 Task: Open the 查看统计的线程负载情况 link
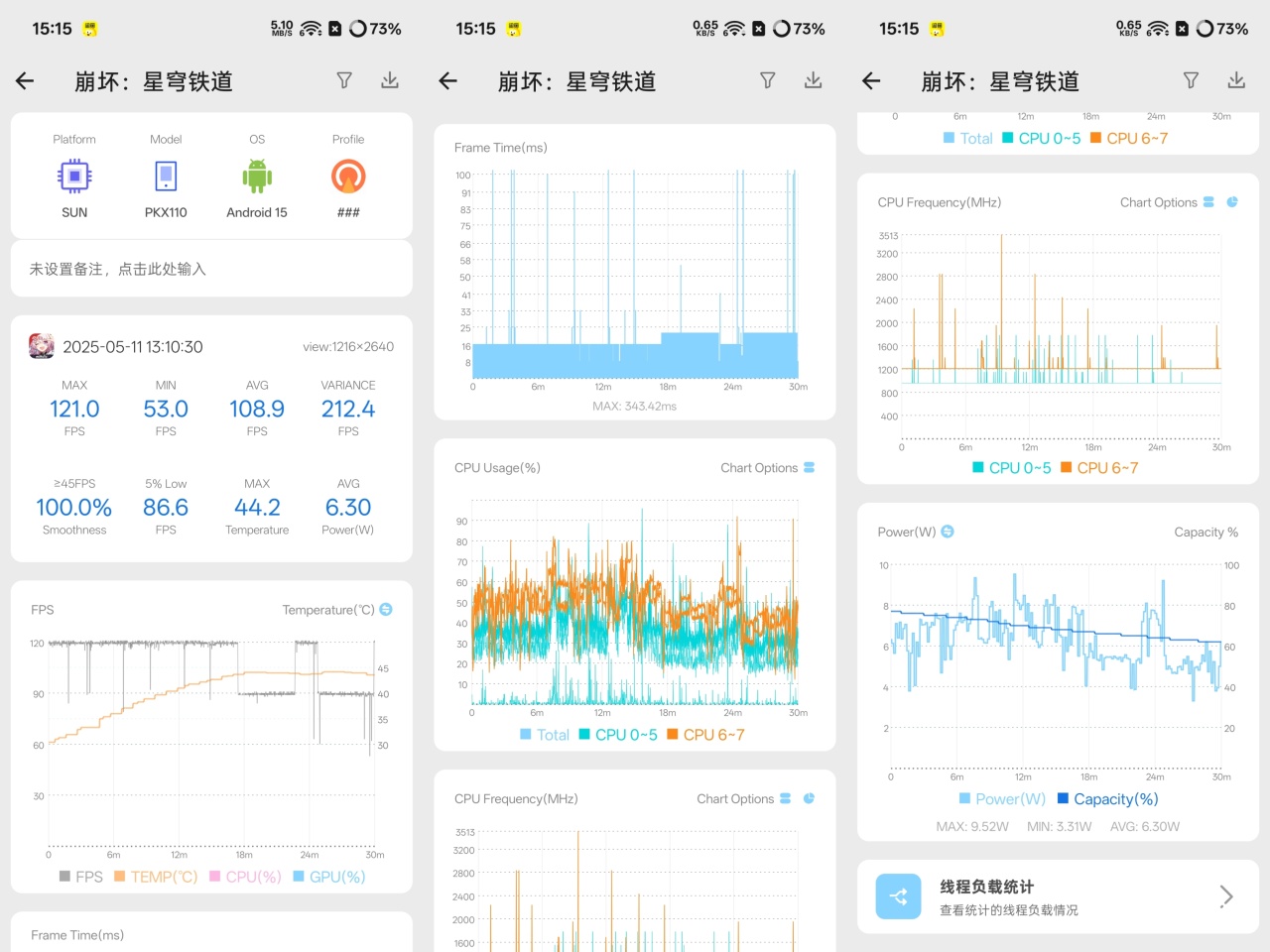click(x=1009, y=910)
